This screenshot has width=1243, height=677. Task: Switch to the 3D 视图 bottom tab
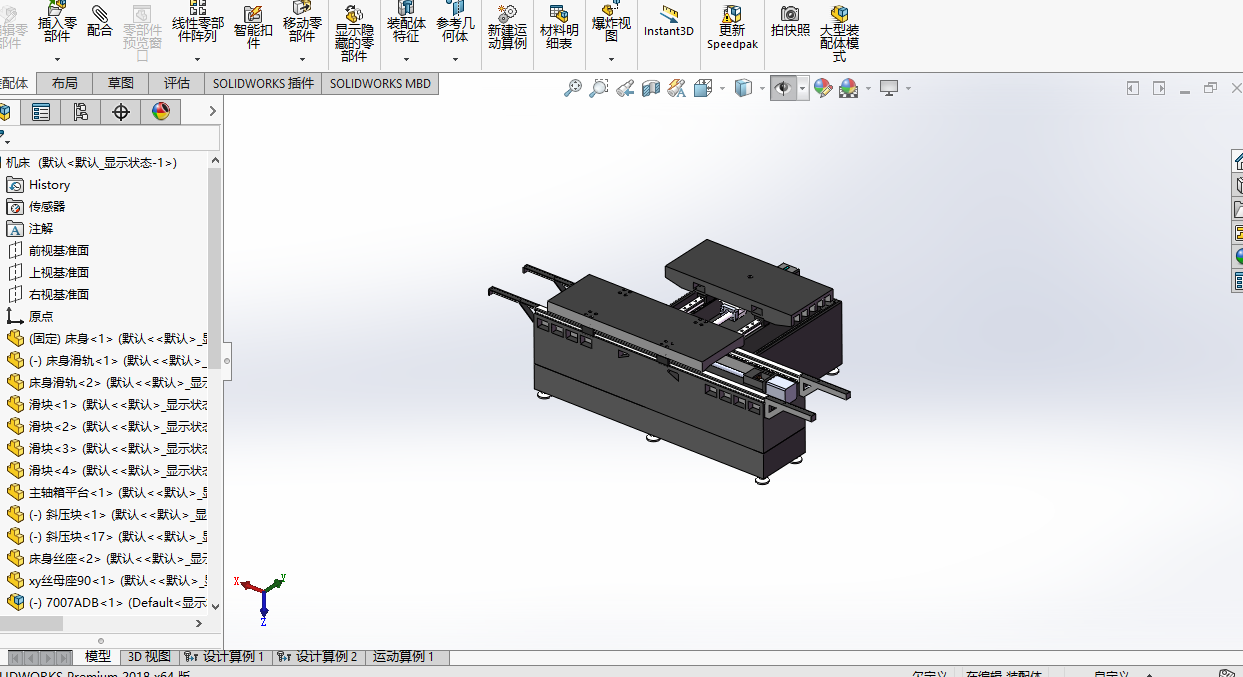149,657
